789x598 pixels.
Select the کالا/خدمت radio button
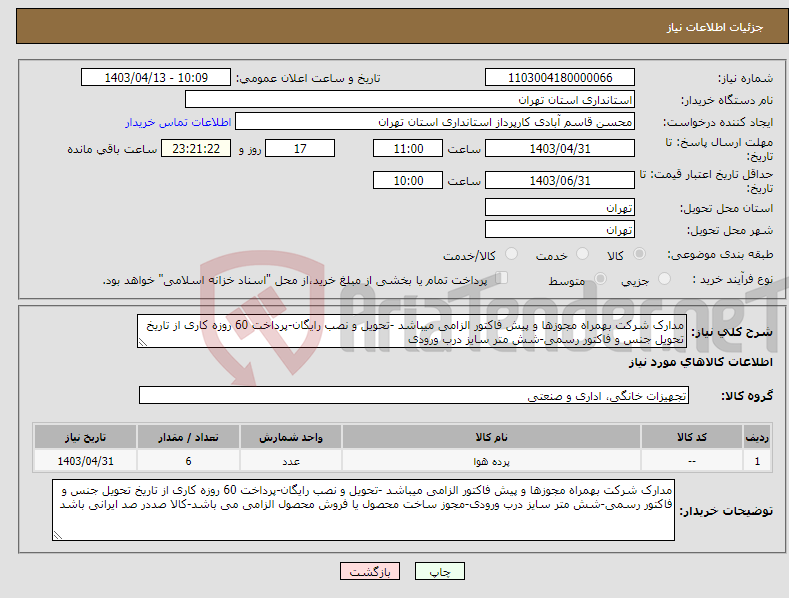pos(511,254)
